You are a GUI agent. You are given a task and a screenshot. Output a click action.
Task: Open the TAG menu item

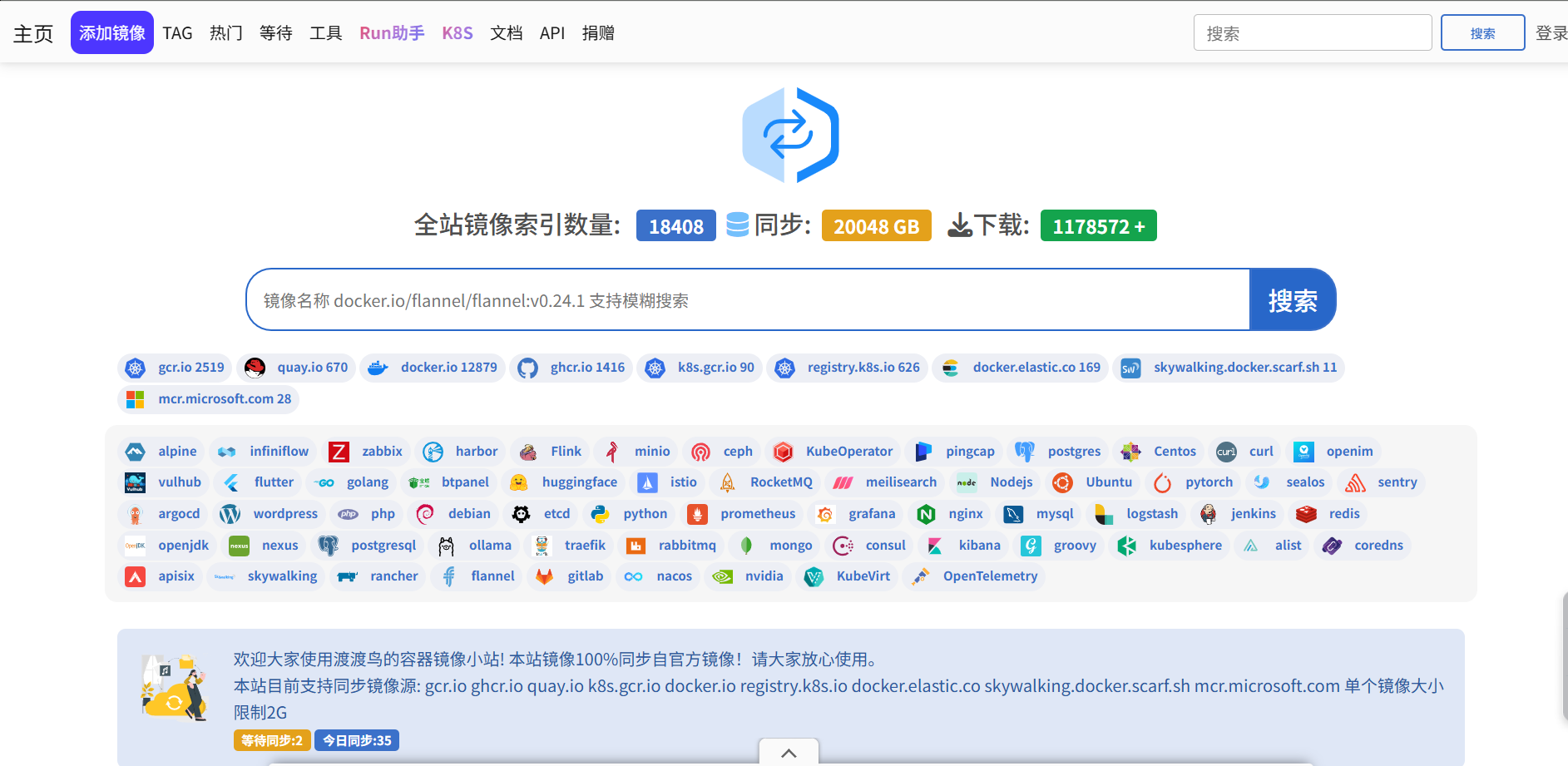pyautogui.click(x=177, y=33)
